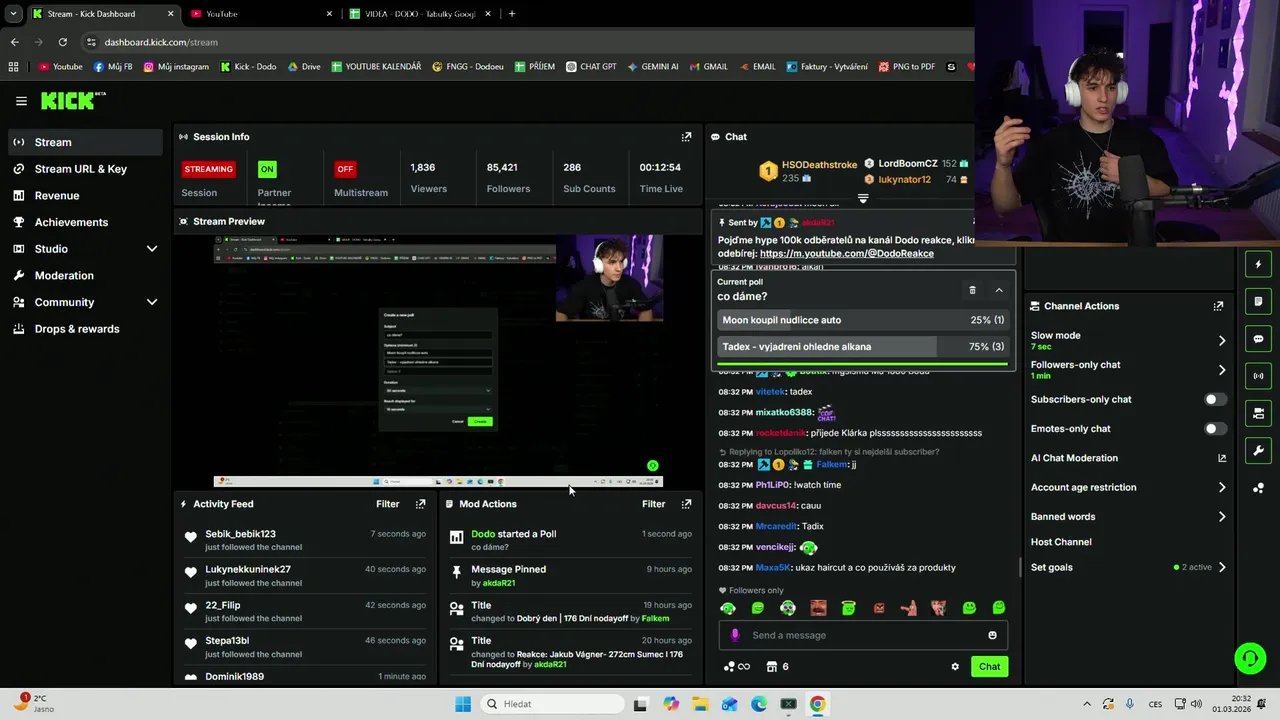This screenshot has width=1280, height=720.
Task: Open Drops & rewards in the sidebar
Action: pyautogui.click(x=85, y=329)
